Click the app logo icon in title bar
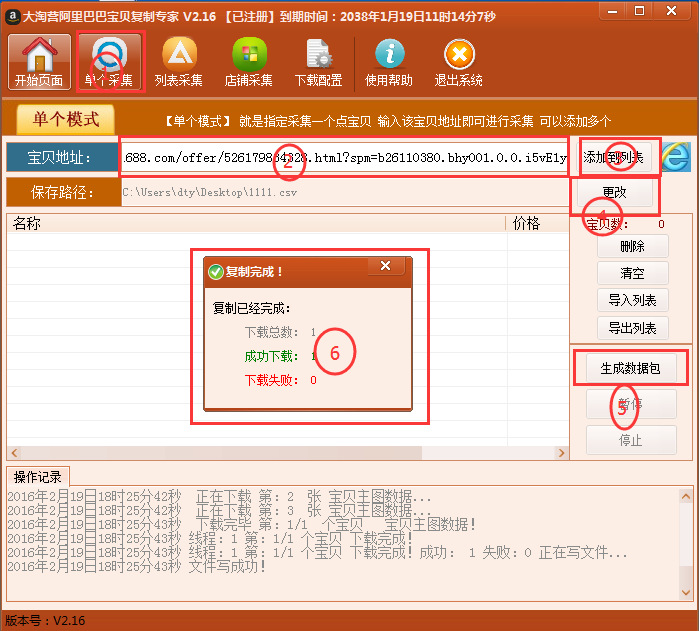The width and height of the screenshot is (699, 631). click(x=12, y=17)
